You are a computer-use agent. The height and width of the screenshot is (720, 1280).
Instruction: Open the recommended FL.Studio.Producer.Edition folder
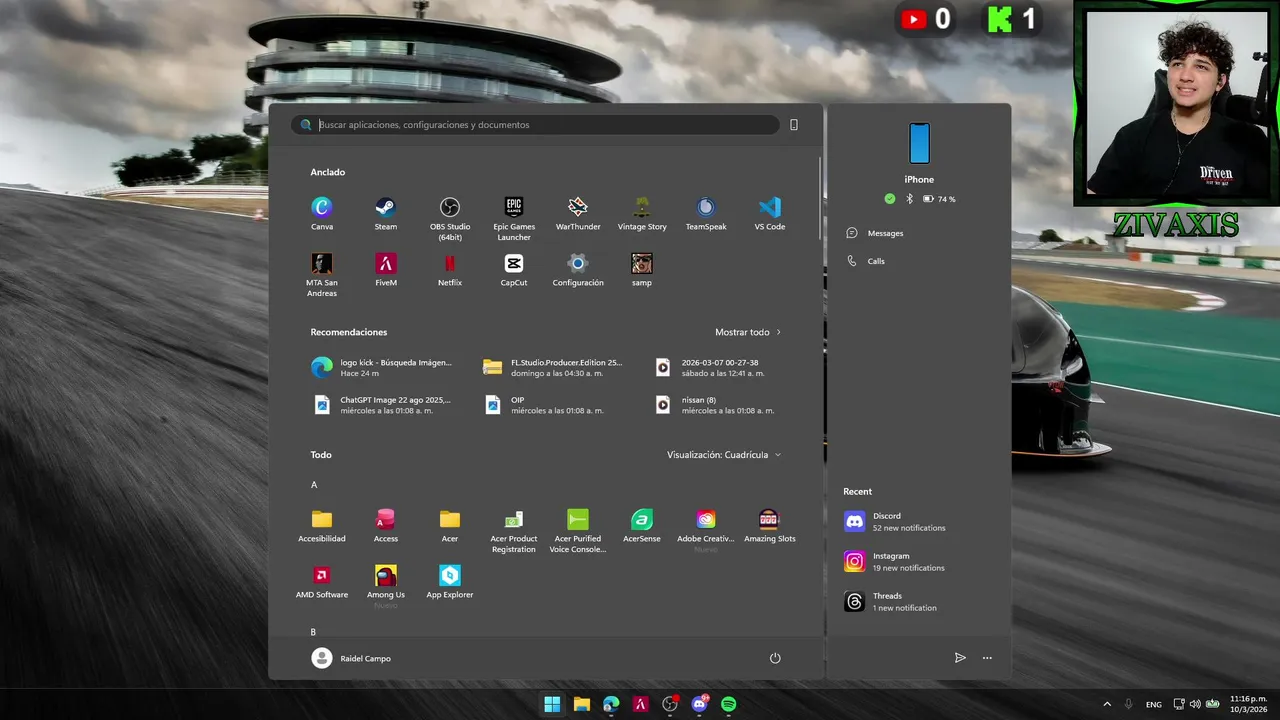[x=553, y=368]
